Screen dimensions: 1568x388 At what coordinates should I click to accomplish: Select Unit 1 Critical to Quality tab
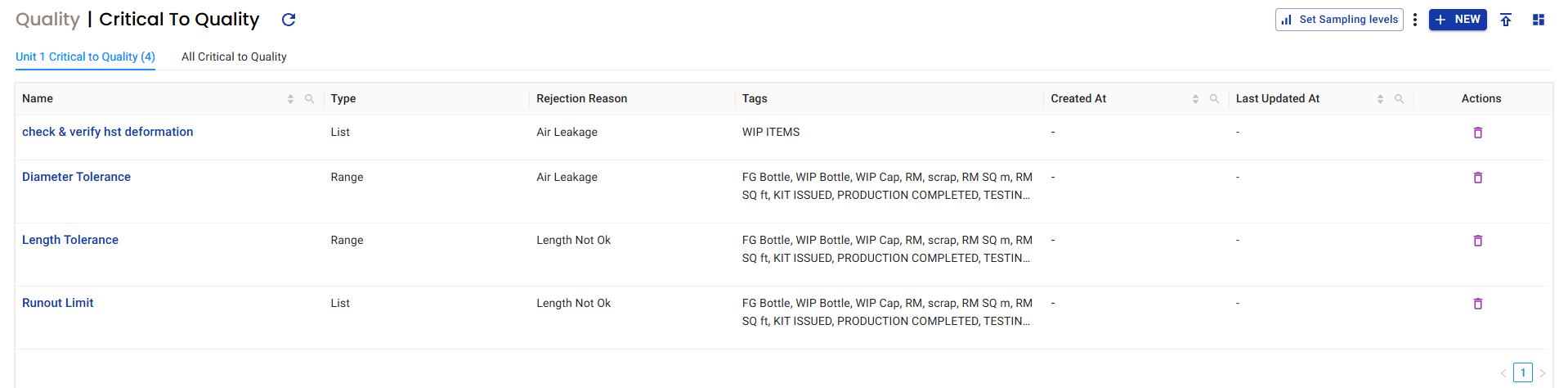(x=85, y=56)
